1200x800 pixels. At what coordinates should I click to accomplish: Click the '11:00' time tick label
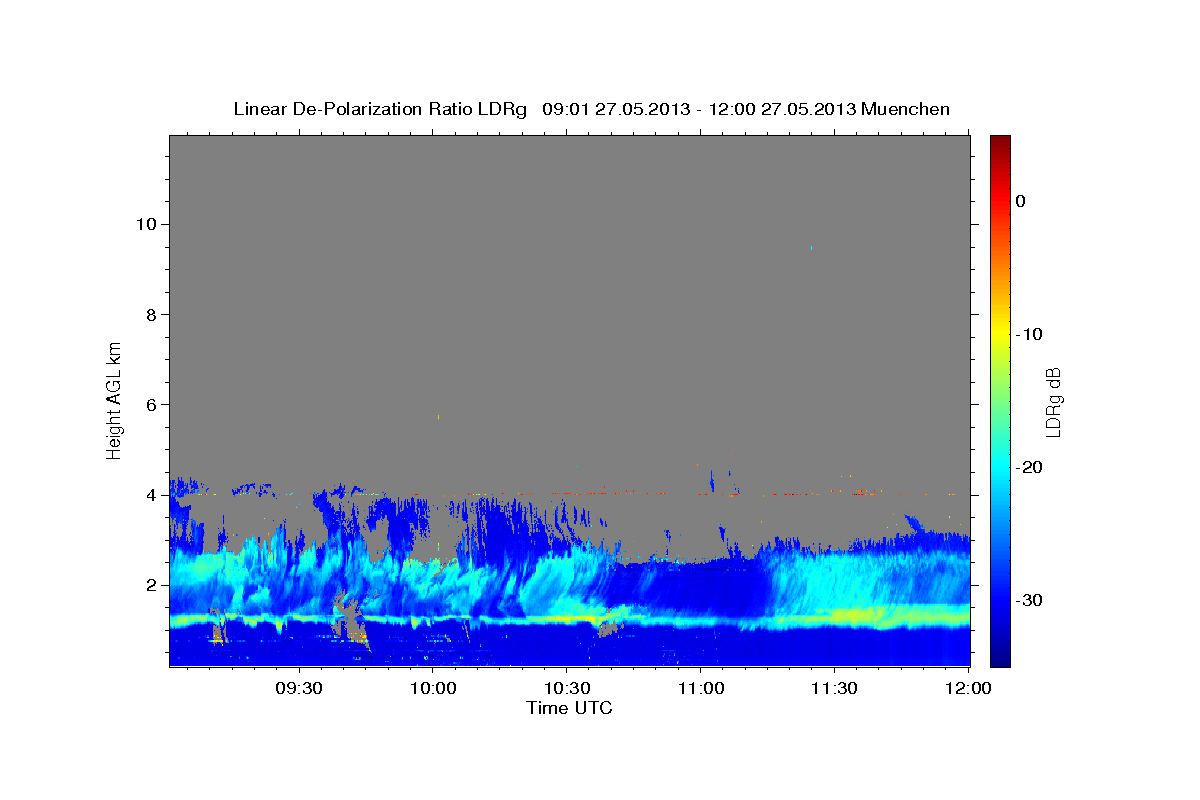coord(700,689)
